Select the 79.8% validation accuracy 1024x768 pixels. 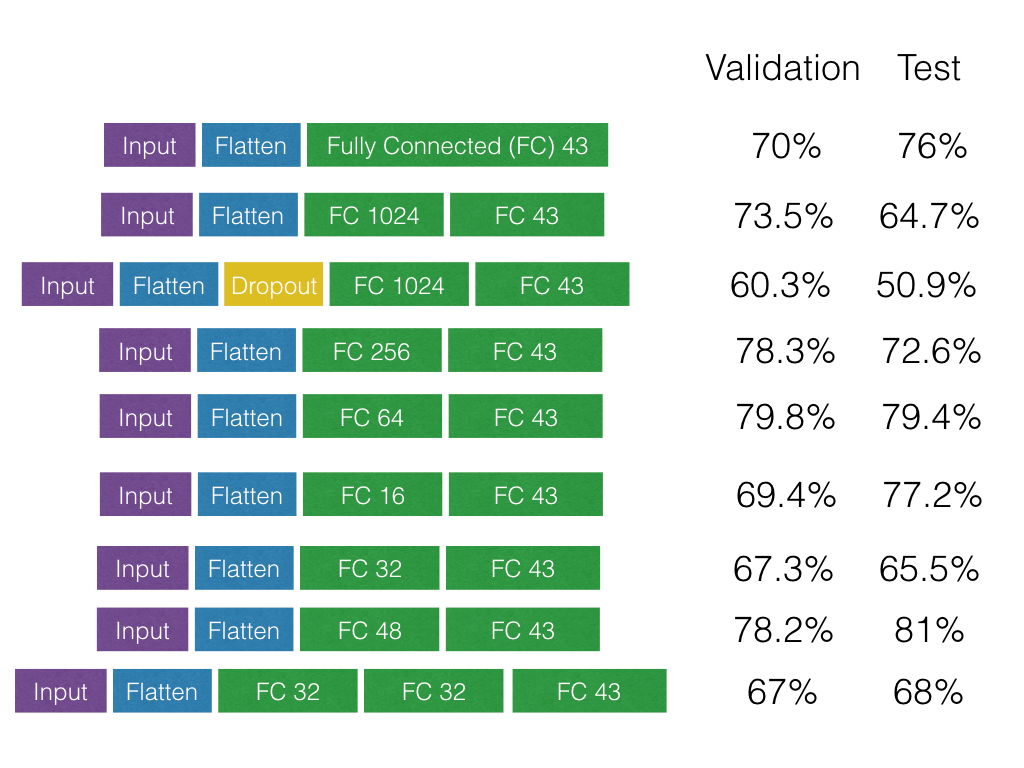(785, 417)
